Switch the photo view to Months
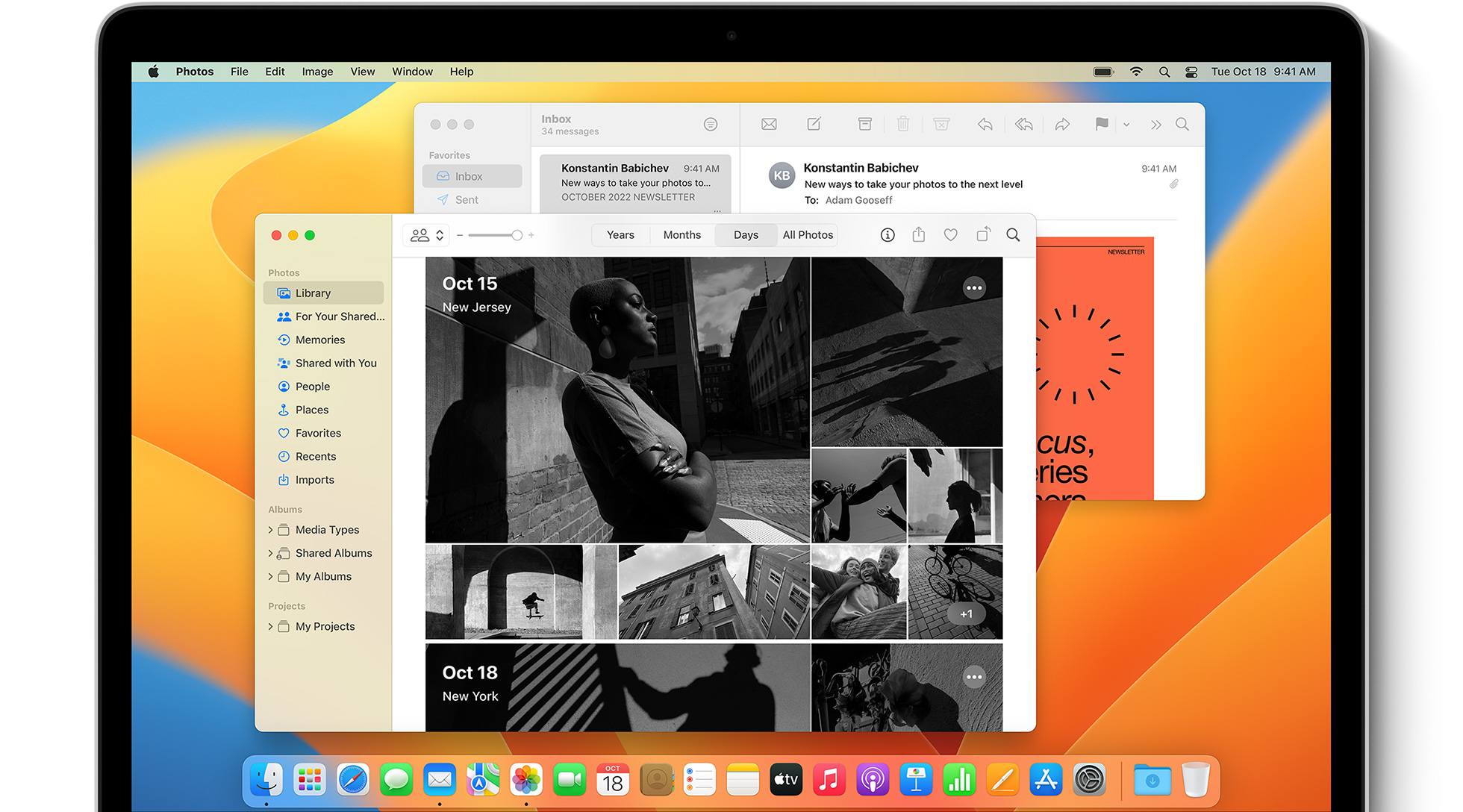 pyautogui.click(x=681, y=235)
